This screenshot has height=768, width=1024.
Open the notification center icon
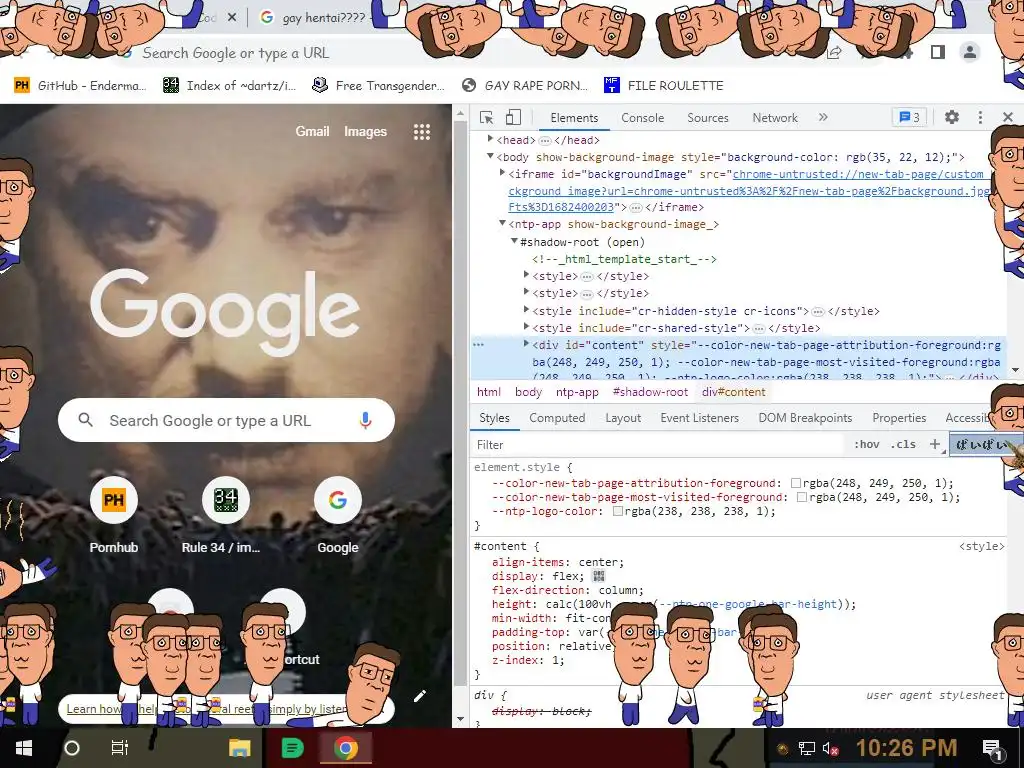point(992,750)
